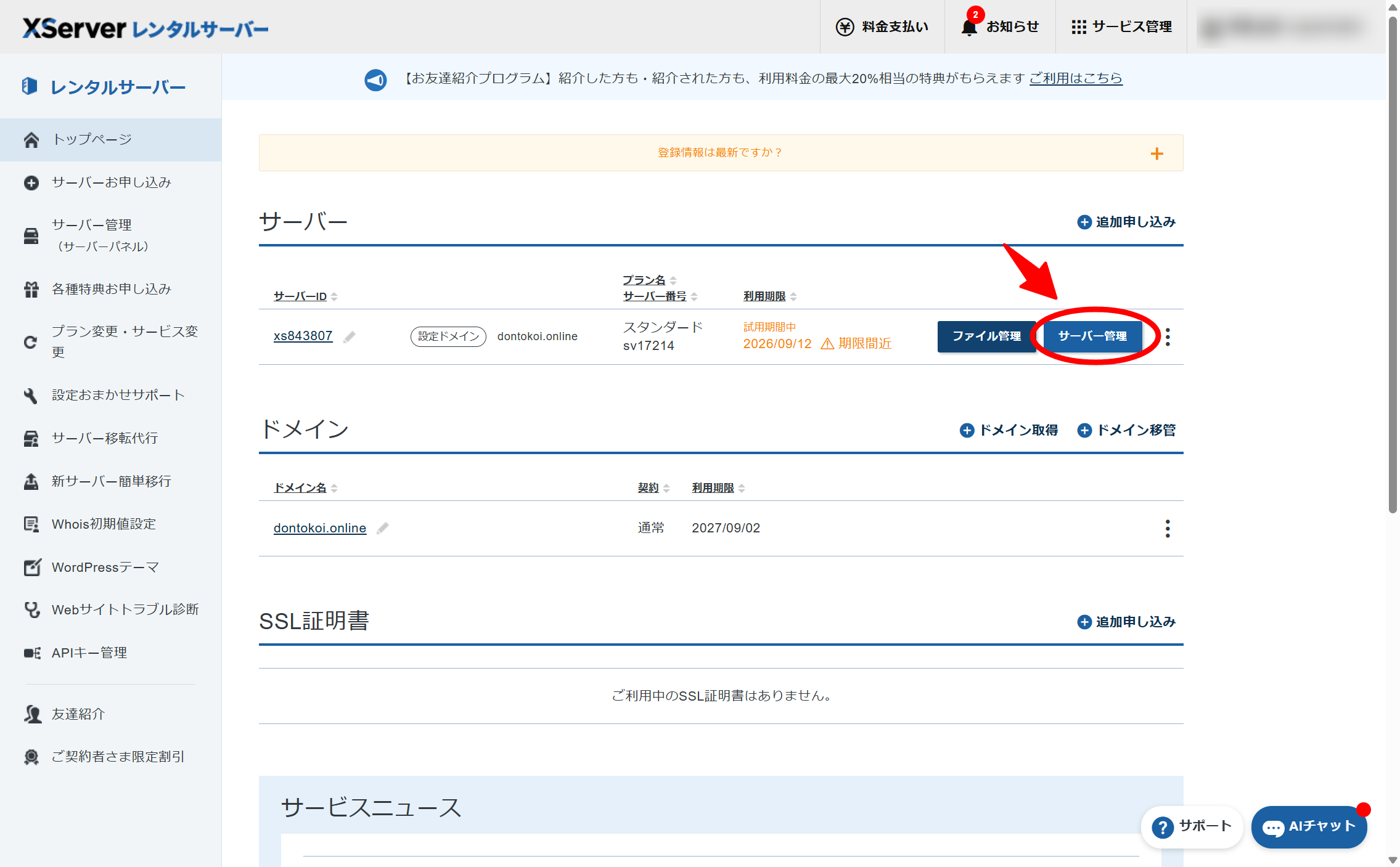This screenshot has width=1400, height=867.
Task: Open 各種特典お申し込み sidebar item
Action: pos(111,289)
